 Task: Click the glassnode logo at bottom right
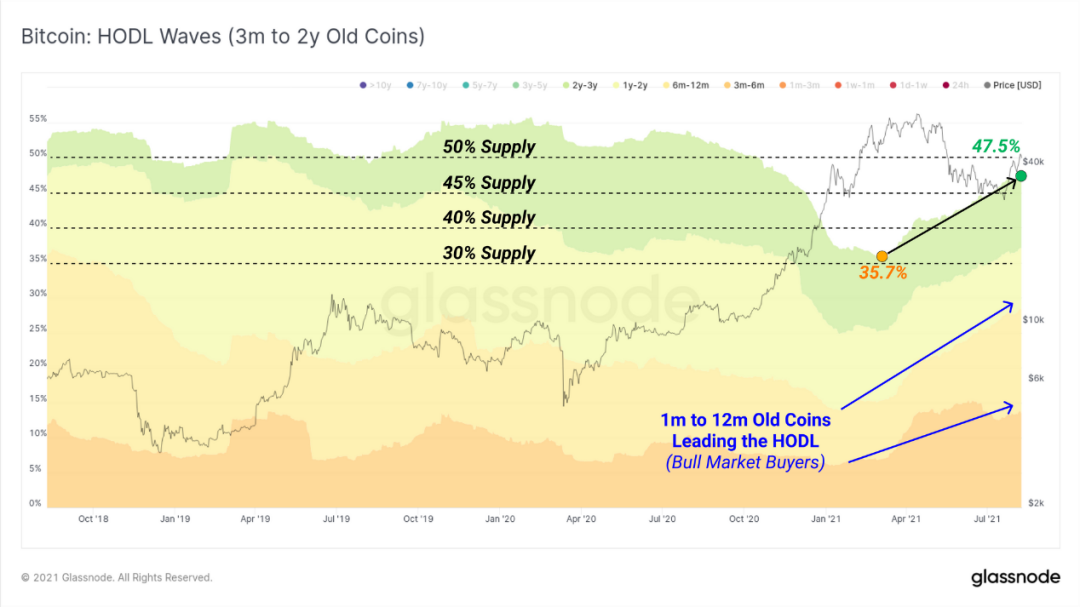point(1015,577)
